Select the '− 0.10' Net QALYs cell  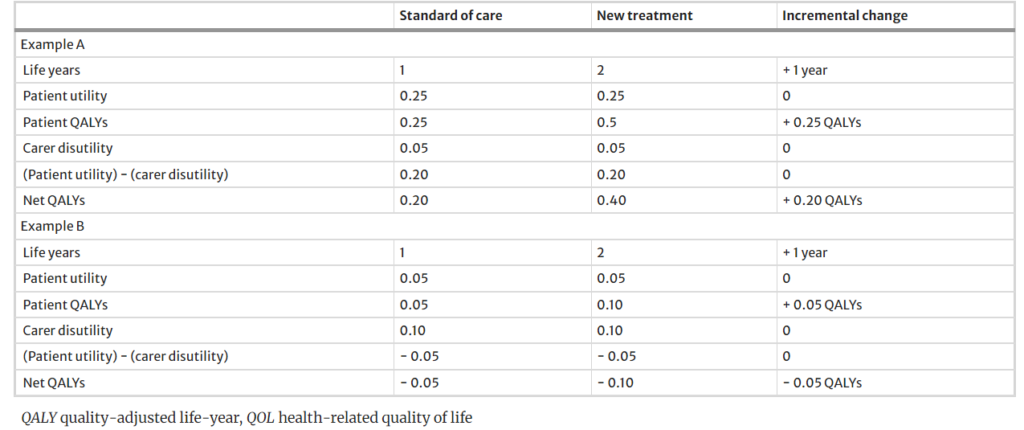click(x=616, y=382)
